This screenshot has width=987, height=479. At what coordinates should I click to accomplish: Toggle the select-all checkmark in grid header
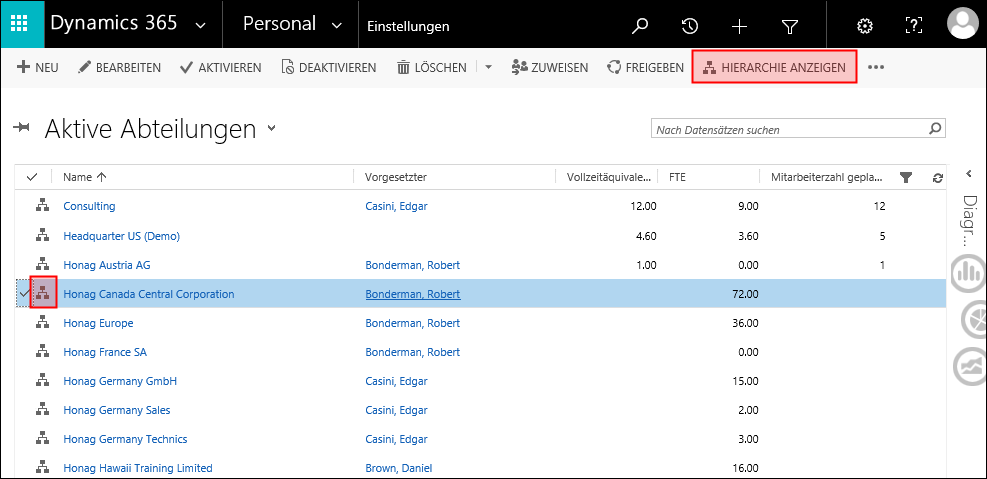point(32,177)
